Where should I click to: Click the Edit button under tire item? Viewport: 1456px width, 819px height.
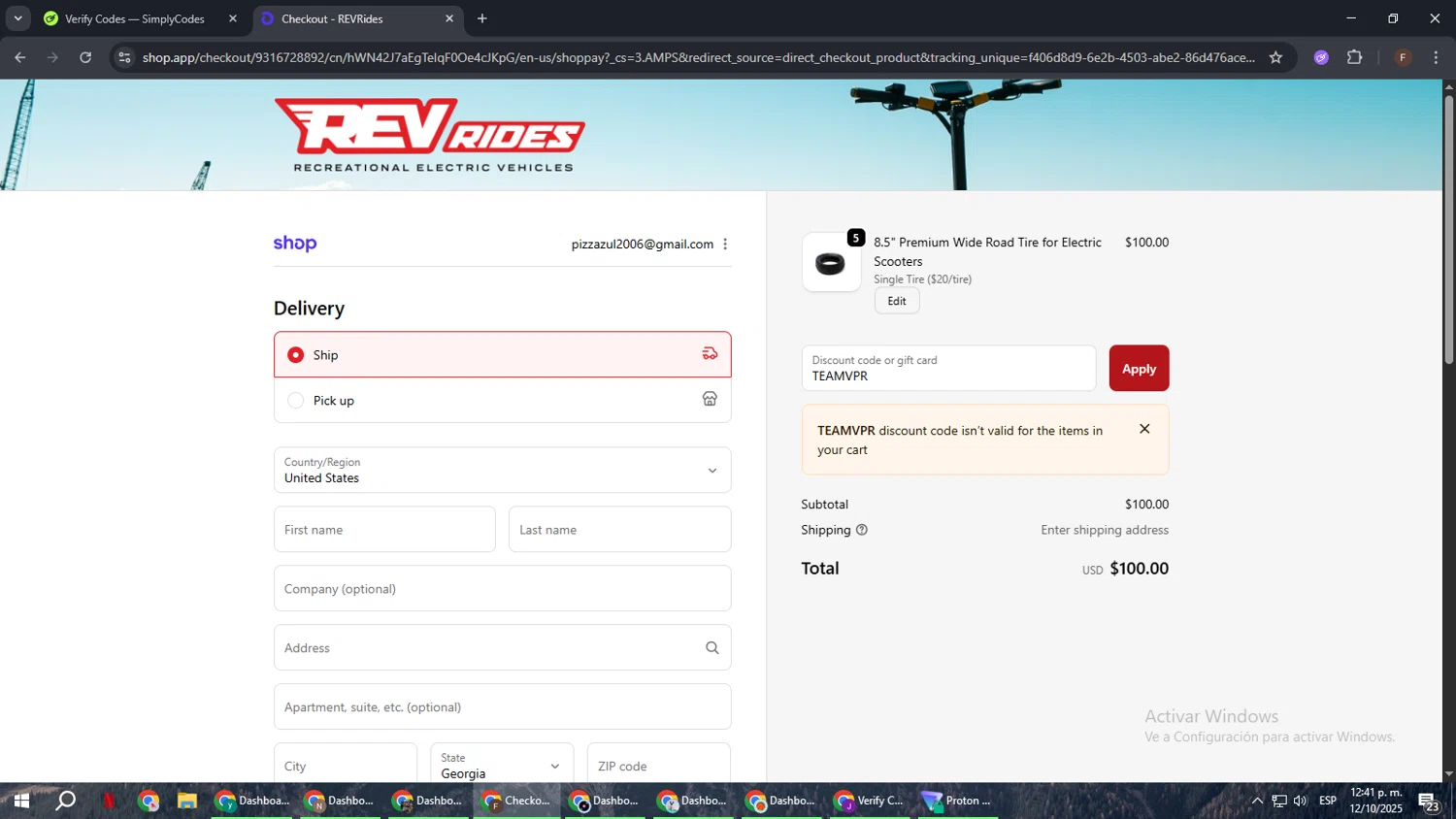pos(897,301)
